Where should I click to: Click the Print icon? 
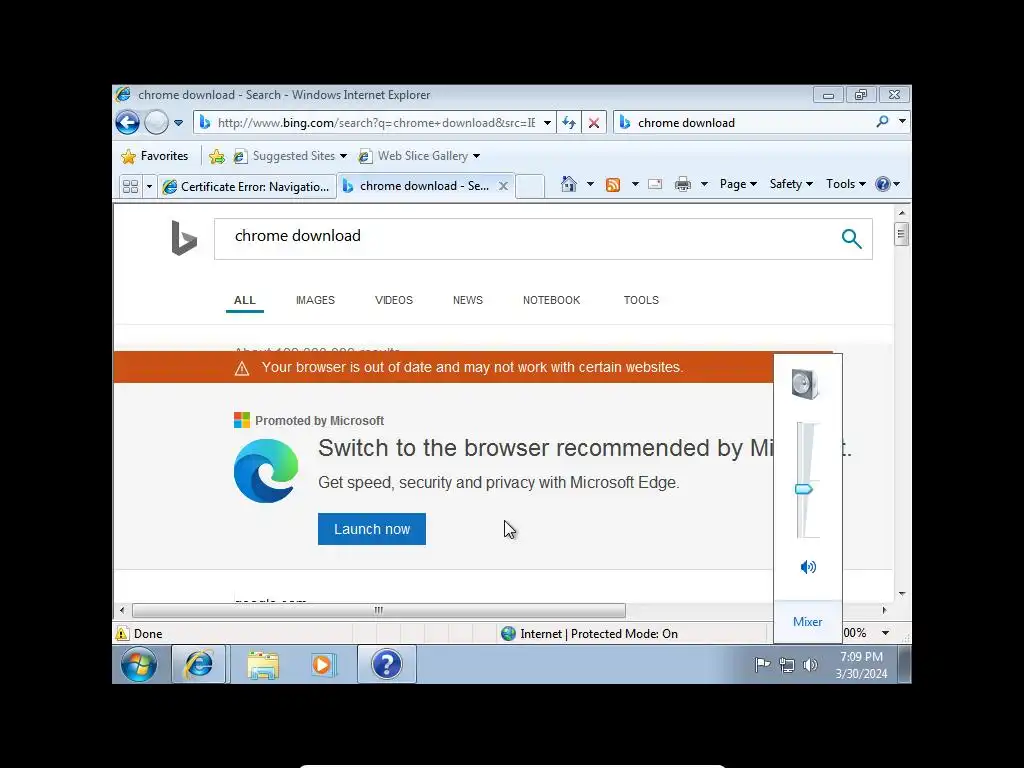point(682,185)
